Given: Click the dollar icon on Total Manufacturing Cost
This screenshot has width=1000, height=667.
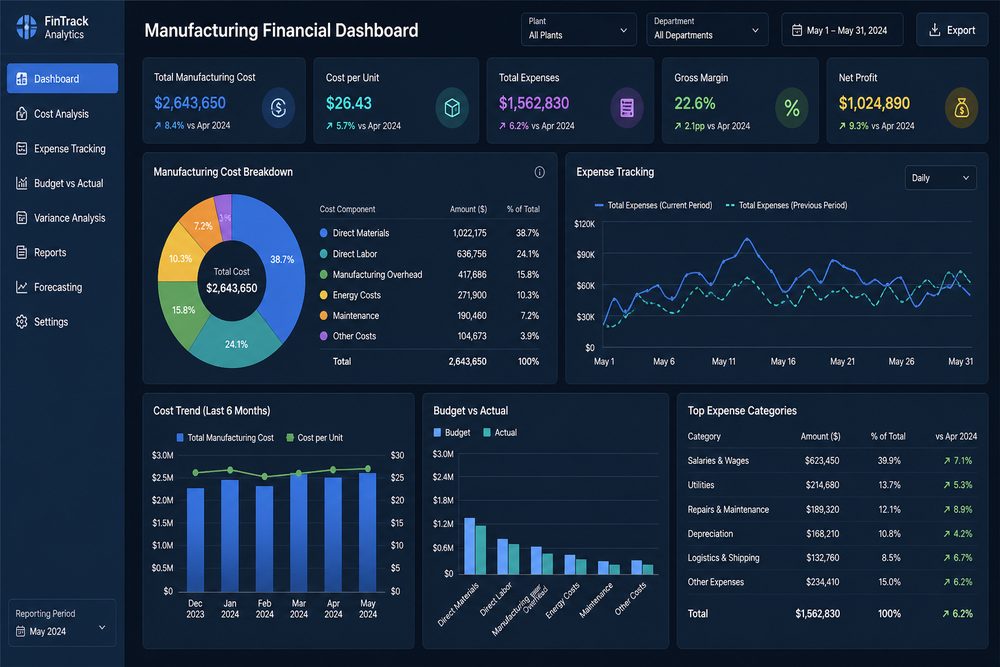Looking at the screenshot, I should click(x=278, y=108).
